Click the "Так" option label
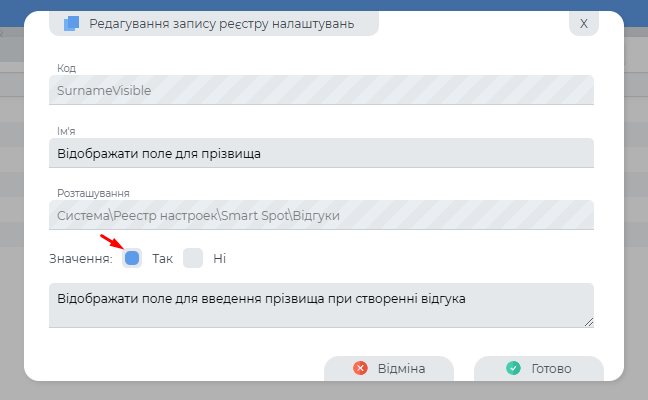 tap(163, 259)
